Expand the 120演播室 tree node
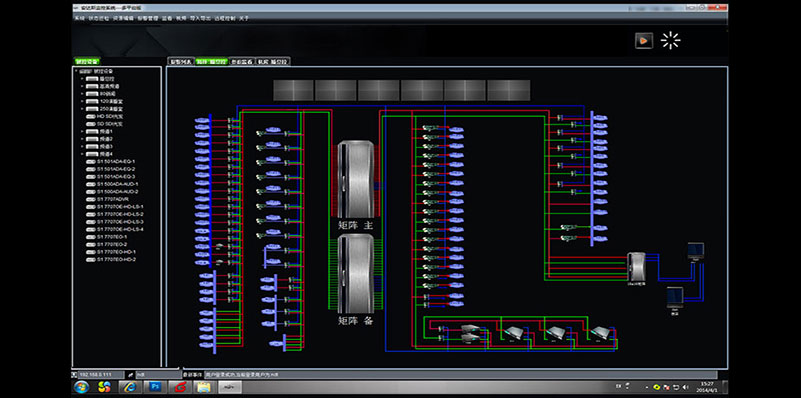Viewport: 801px width, 398px height. (82, 102)
